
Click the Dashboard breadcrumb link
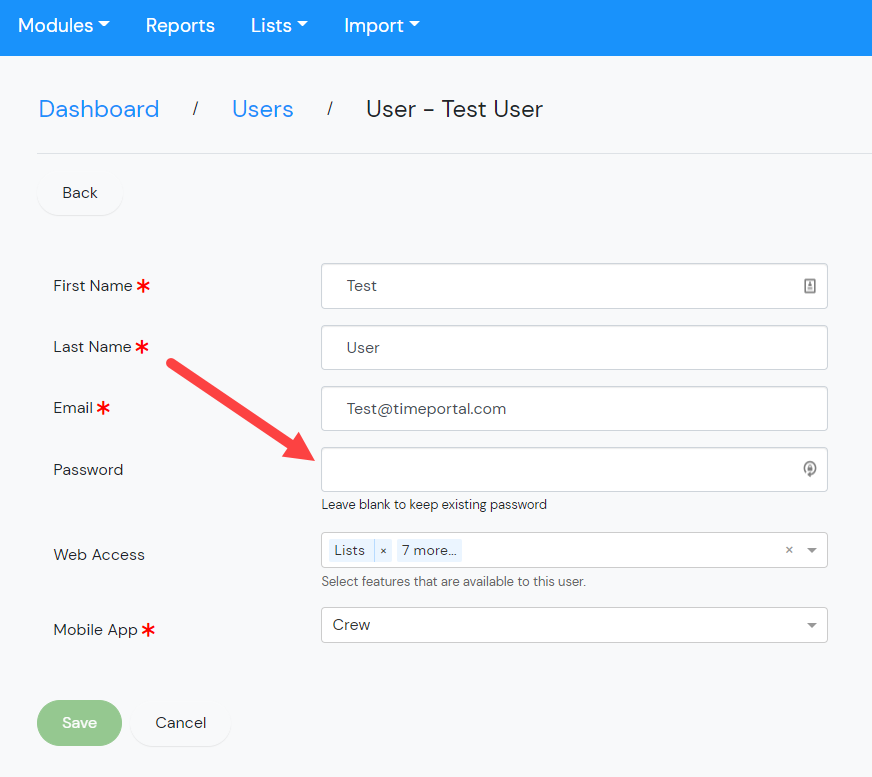click(99, 109)
